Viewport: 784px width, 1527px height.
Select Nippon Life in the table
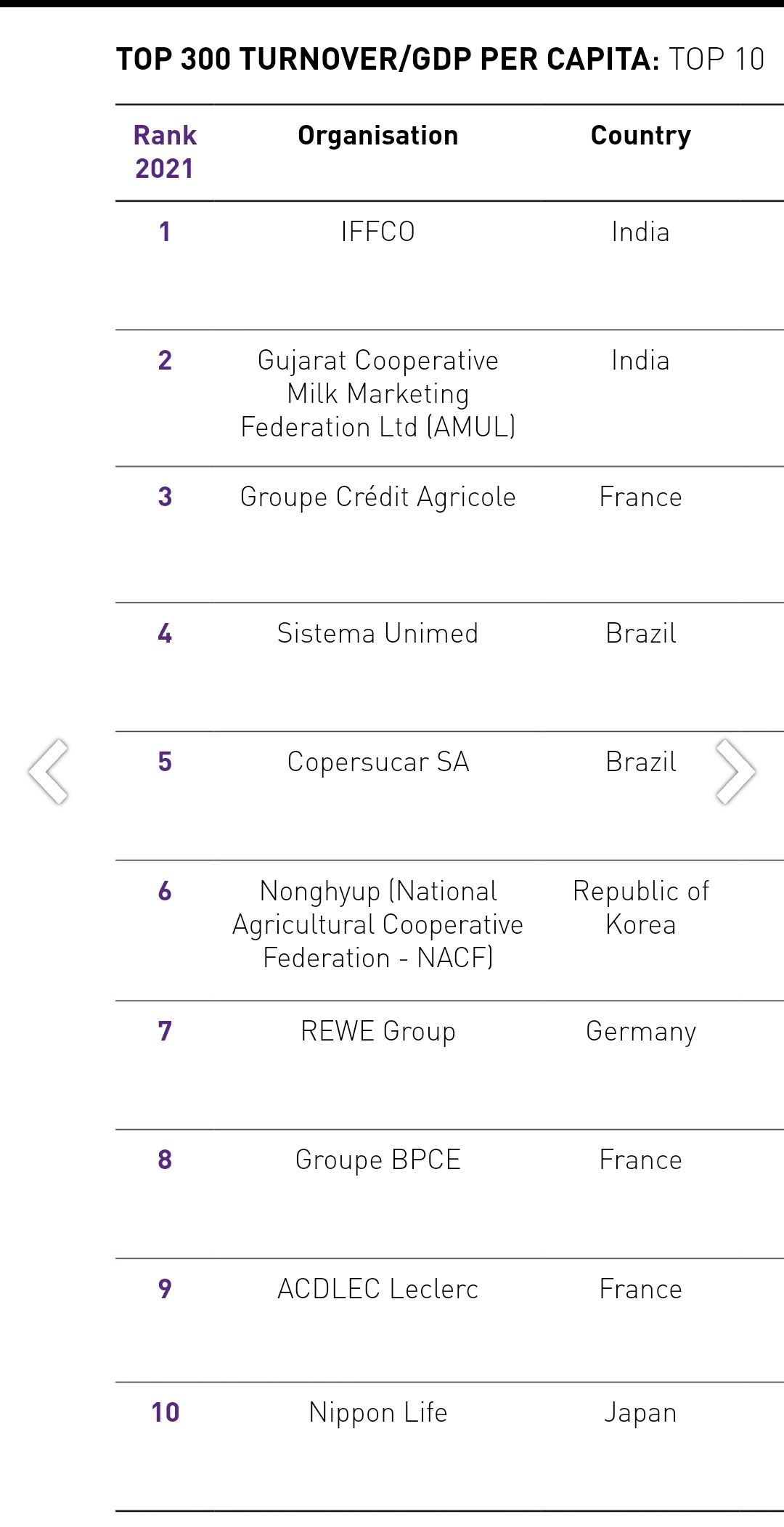coord(377,1412)
